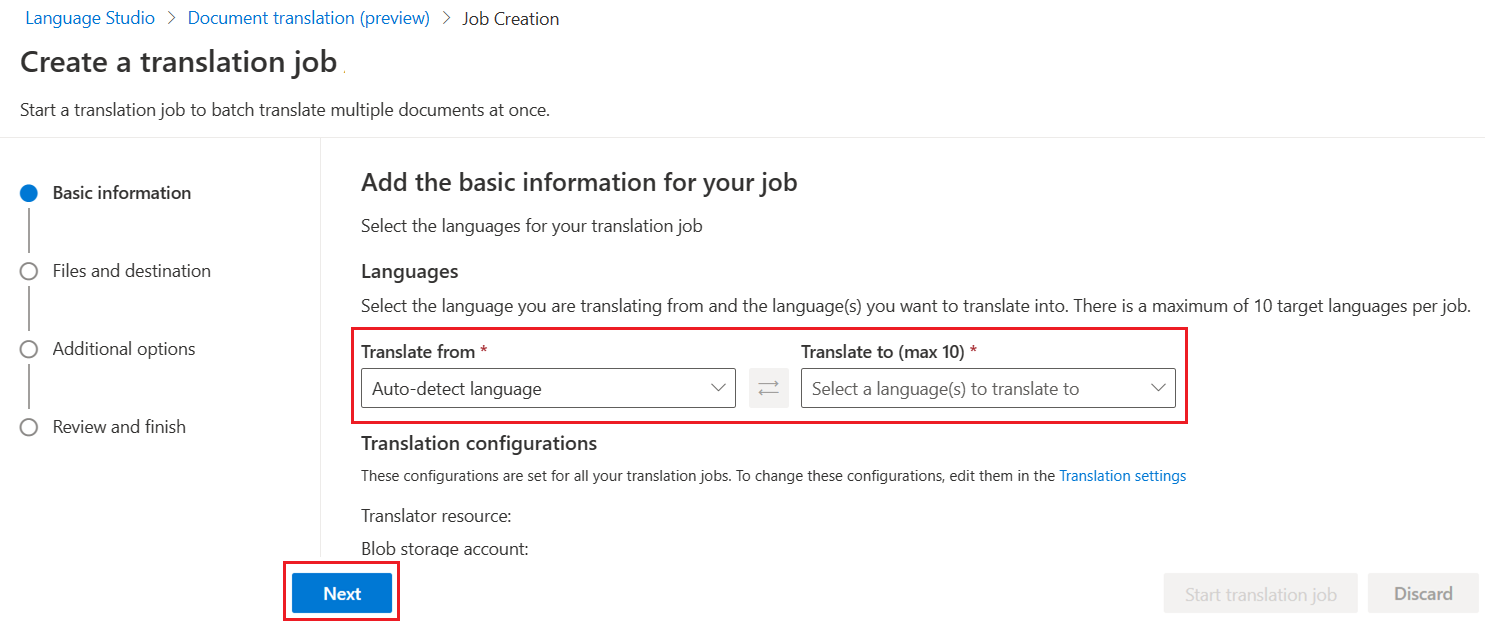
Task: Click the Files and destination step circle
Action: [x=29, y=271]
